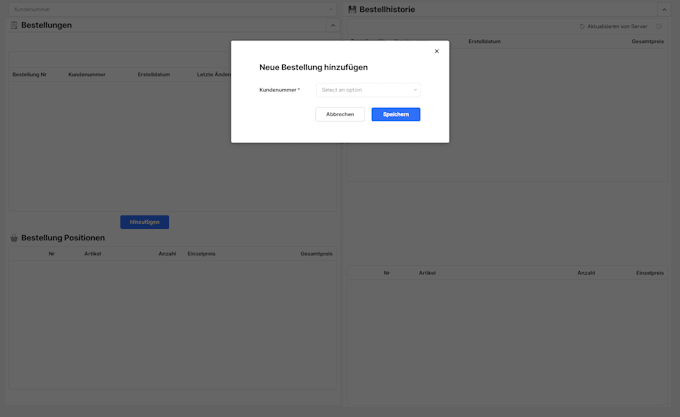
Task: Click the Hinzufügen button under Bestellungen
Action: pyautogui.click(x=144, y=222)
